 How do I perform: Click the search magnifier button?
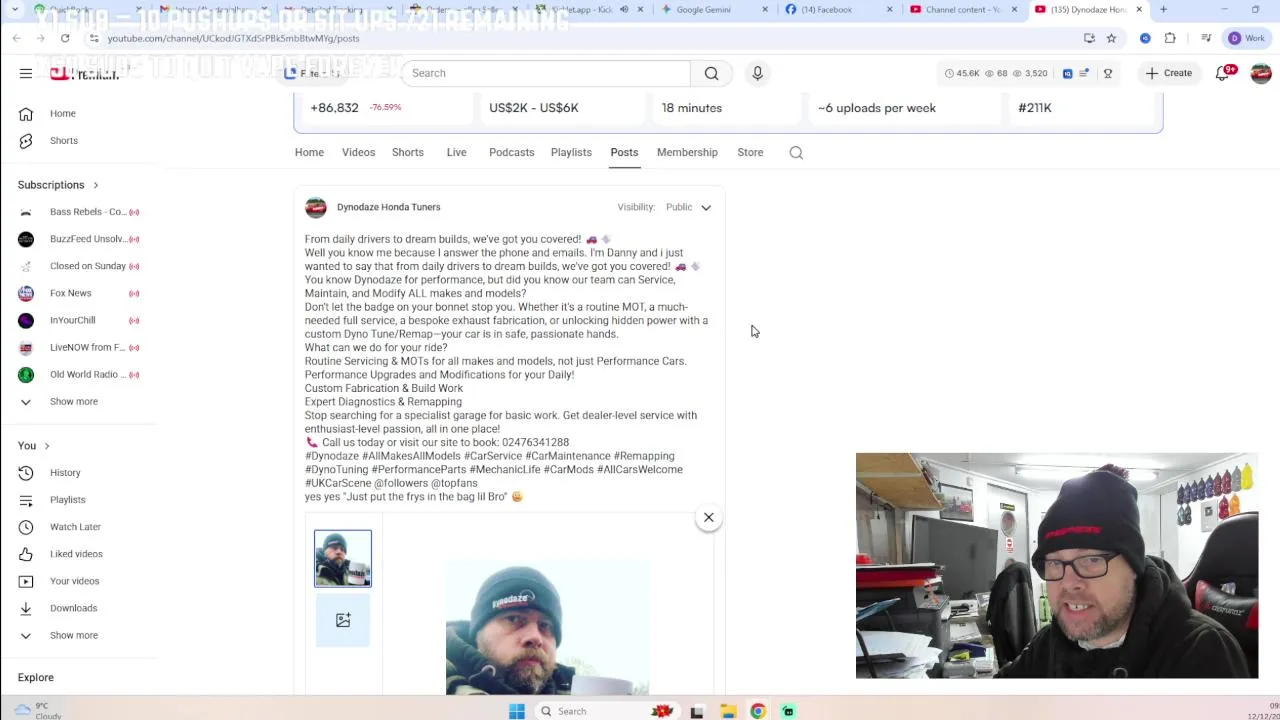point(711,73)
